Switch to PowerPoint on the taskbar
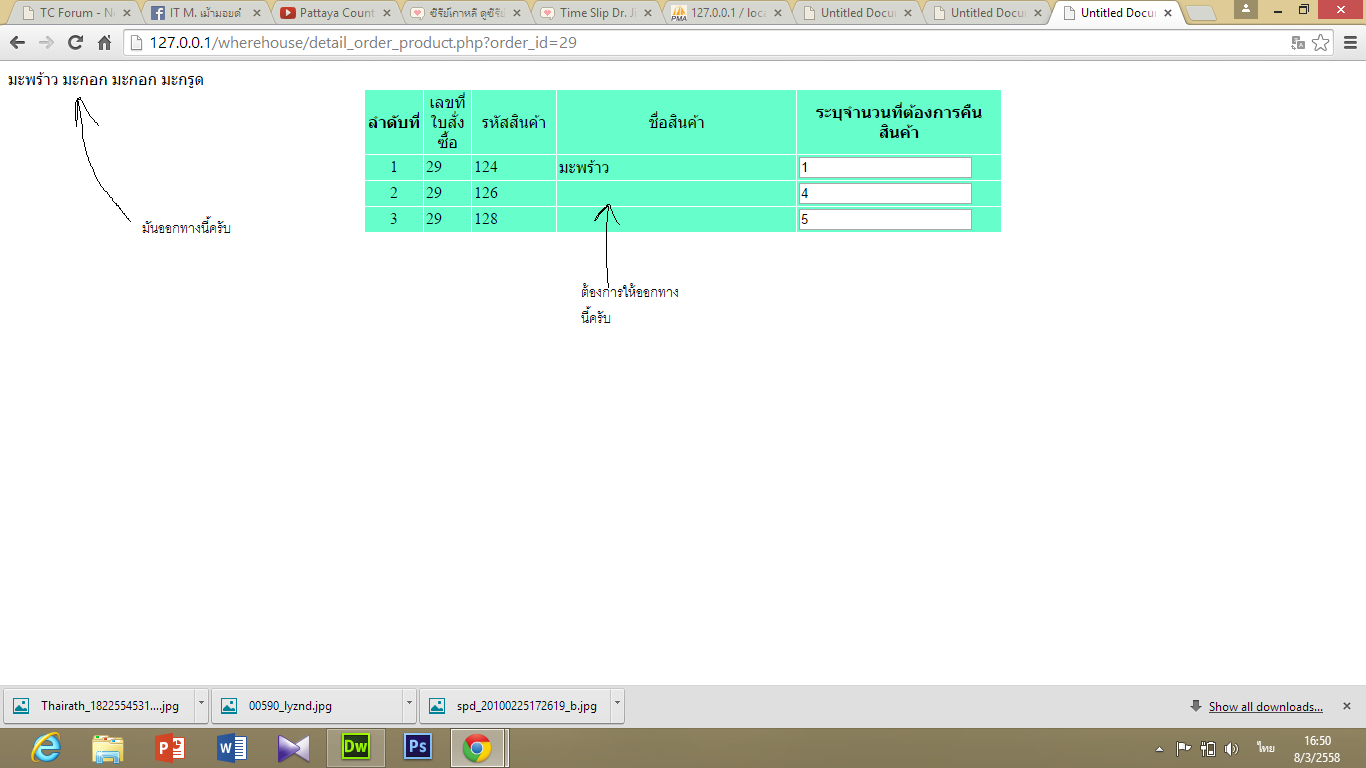The width and height of the screenshot is (1366, 768). [x=170, y=747]
